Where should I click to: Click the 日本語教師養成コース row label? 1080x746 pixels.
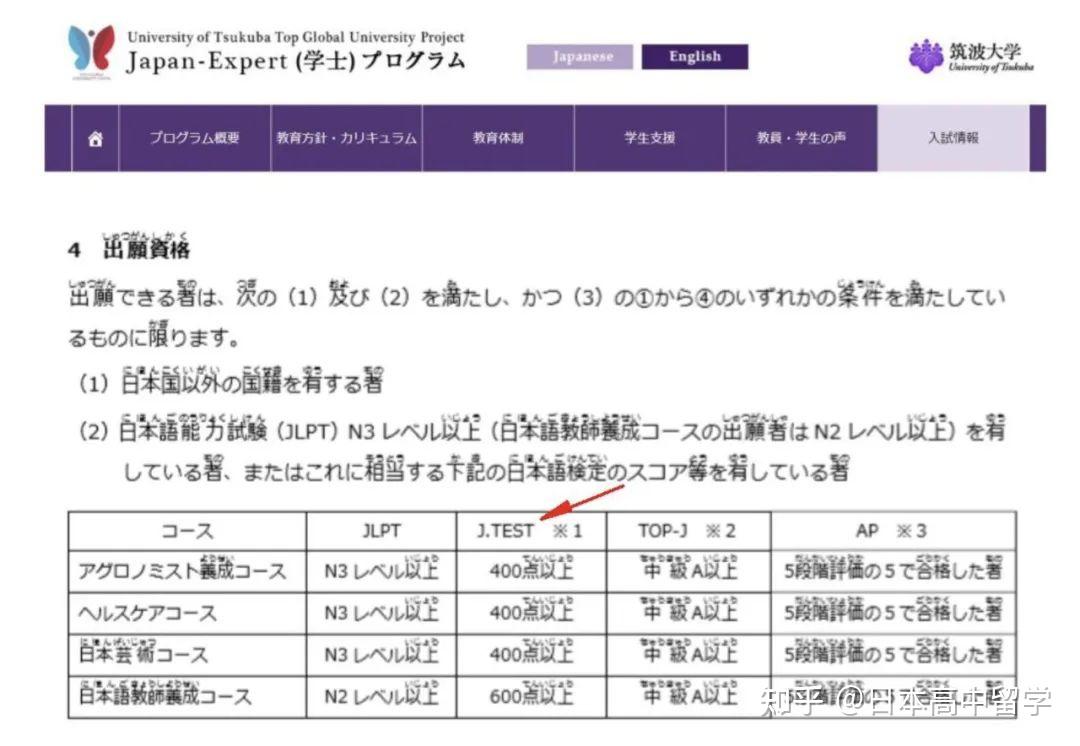pyautogui.click(x=165, y=694)
